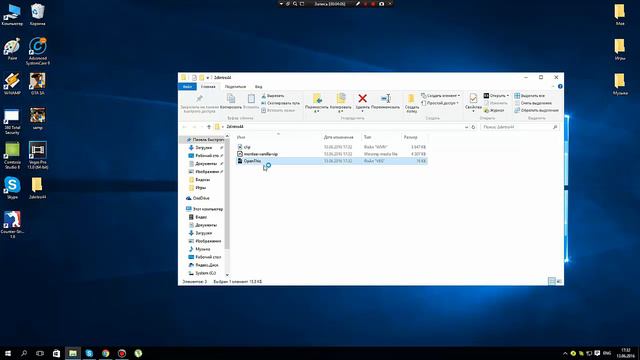The height and width of the screenshot is (360, 640).
Task: Click the taskbar search magnifier
Action: tap(24, 353)
